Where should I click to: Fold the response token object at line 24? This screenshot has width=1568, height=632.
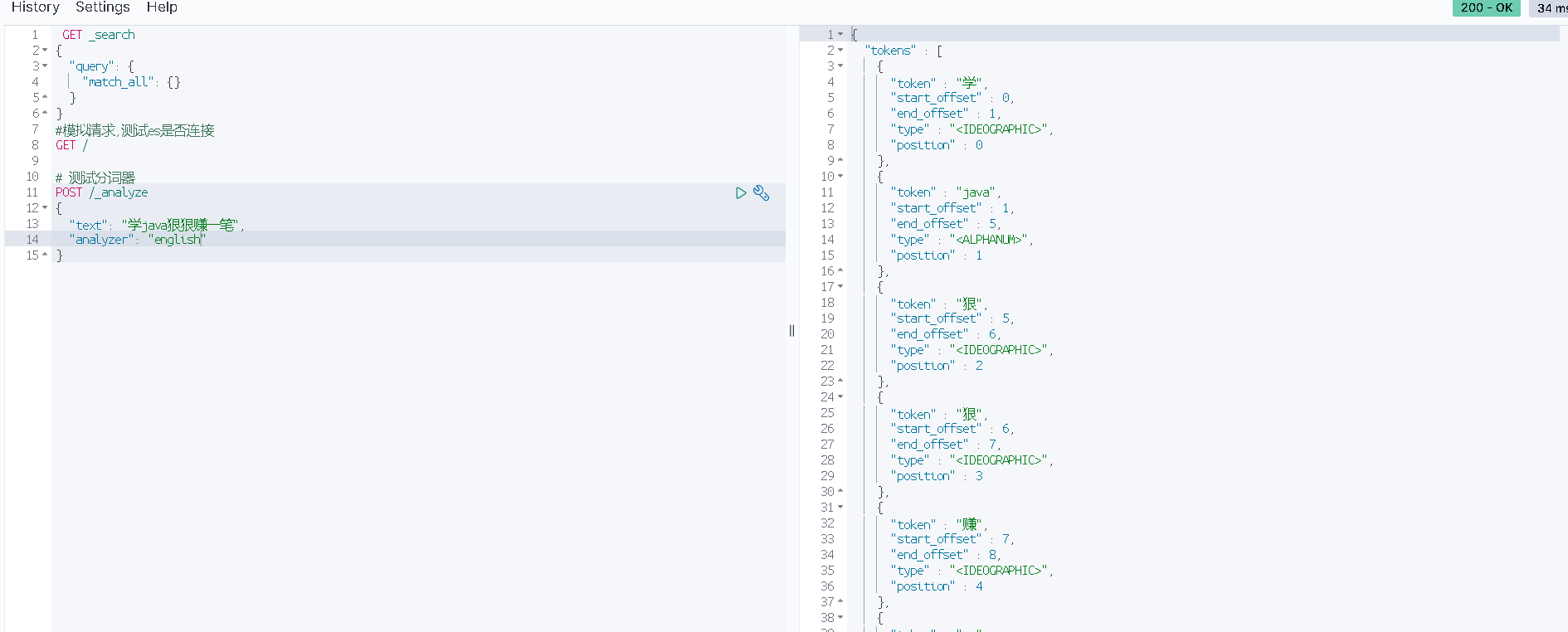pyautogui.click(x=840, y=397)
